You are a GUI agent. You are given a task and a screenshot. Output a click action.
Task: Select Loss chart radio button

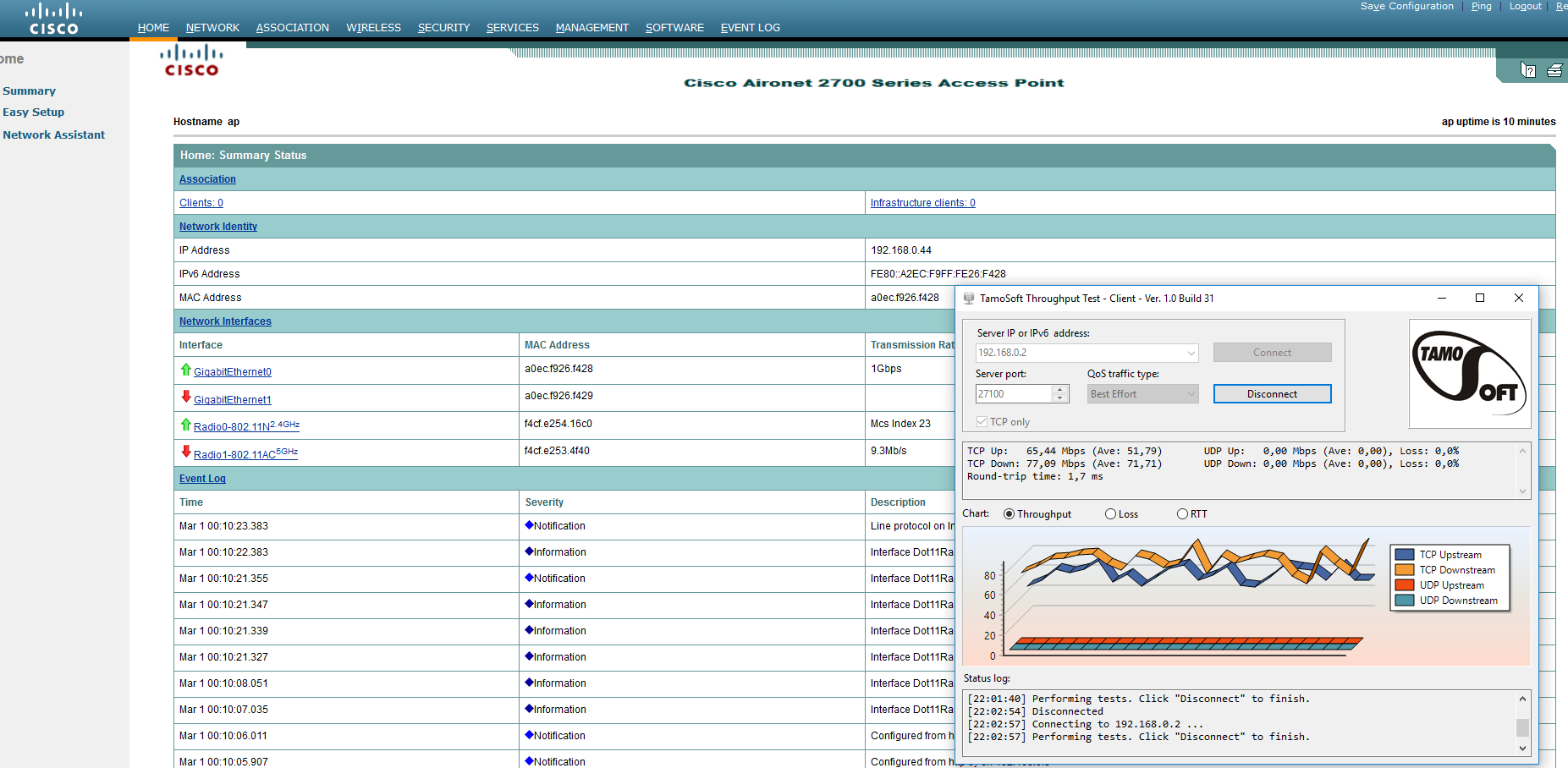[1110, 514]
